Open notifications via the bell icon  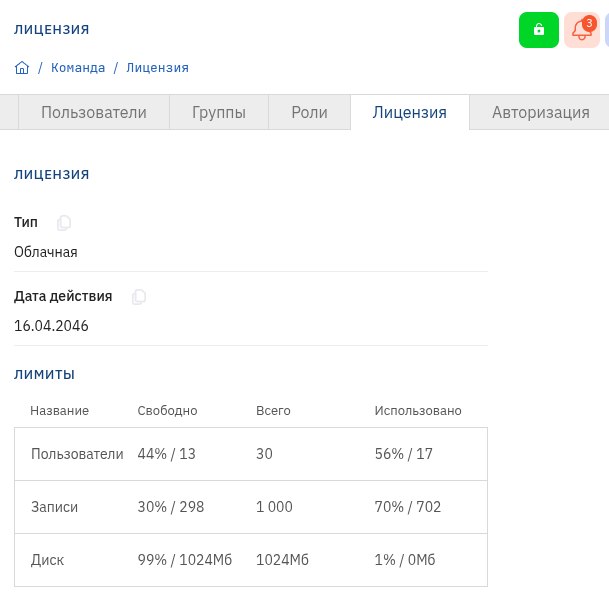click(581, 30)
